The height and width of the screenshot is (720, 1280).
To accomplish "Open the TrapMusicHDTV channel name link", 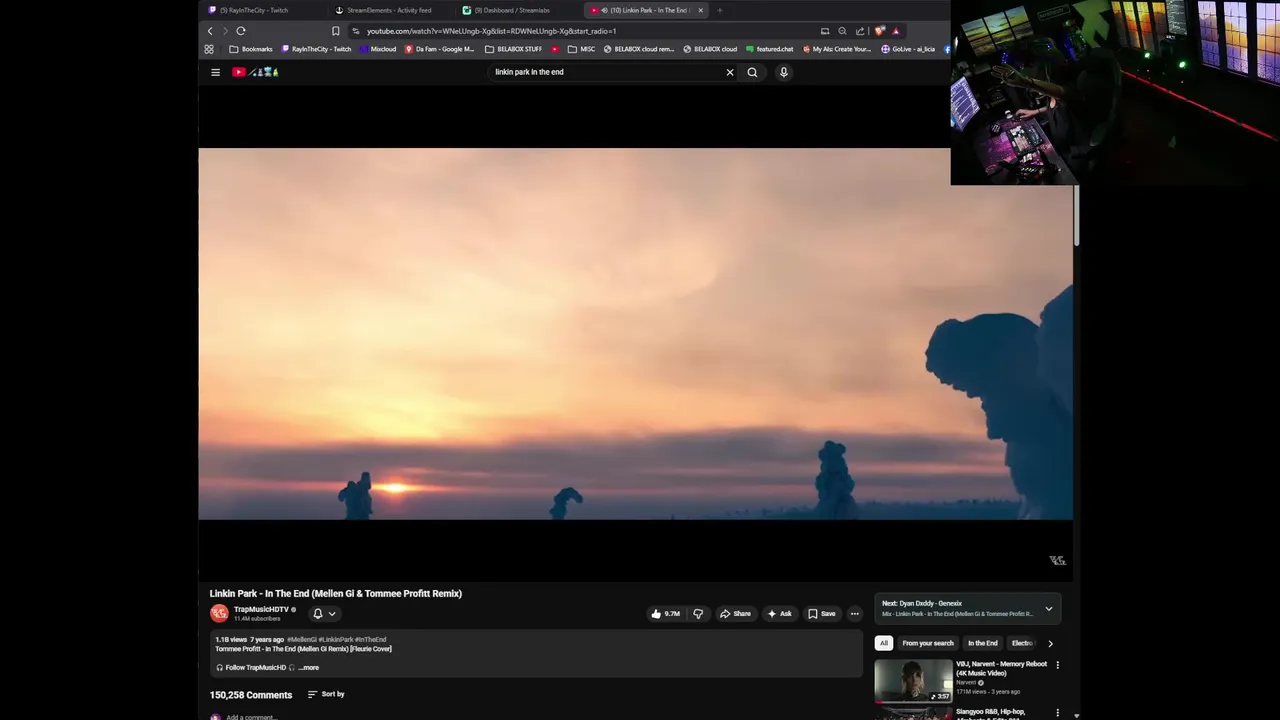I will point(261,609).
